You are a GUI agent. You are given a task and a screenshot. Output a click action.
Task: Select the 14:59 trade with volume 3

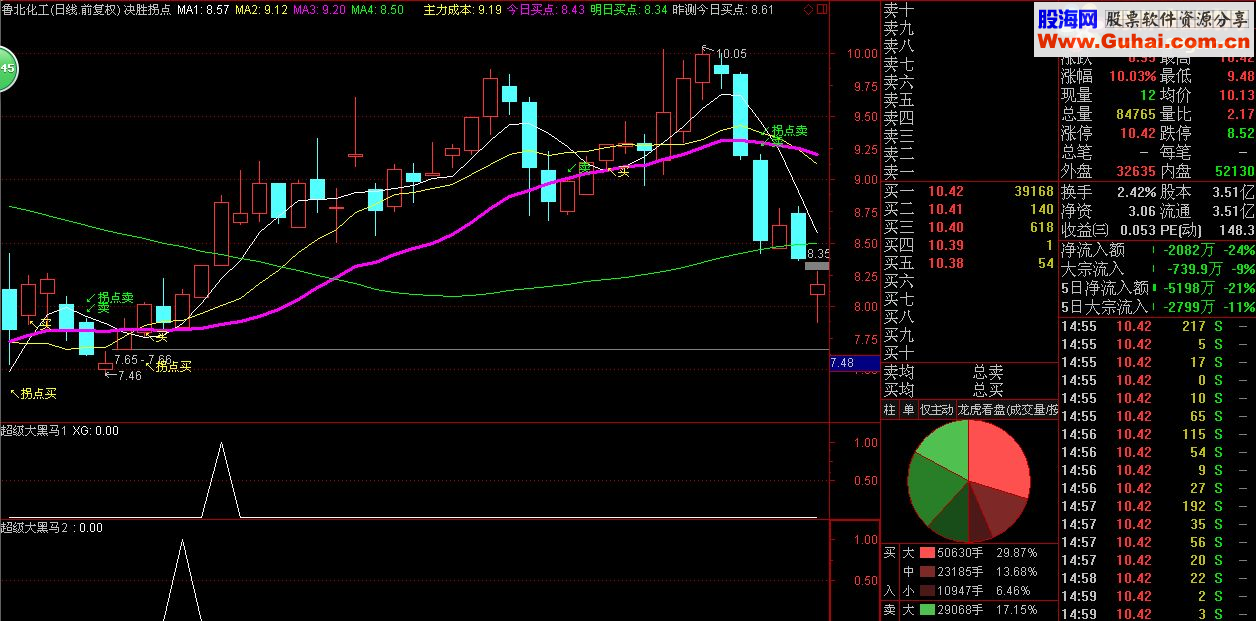pyautogui.click(x=1157, y=614)
